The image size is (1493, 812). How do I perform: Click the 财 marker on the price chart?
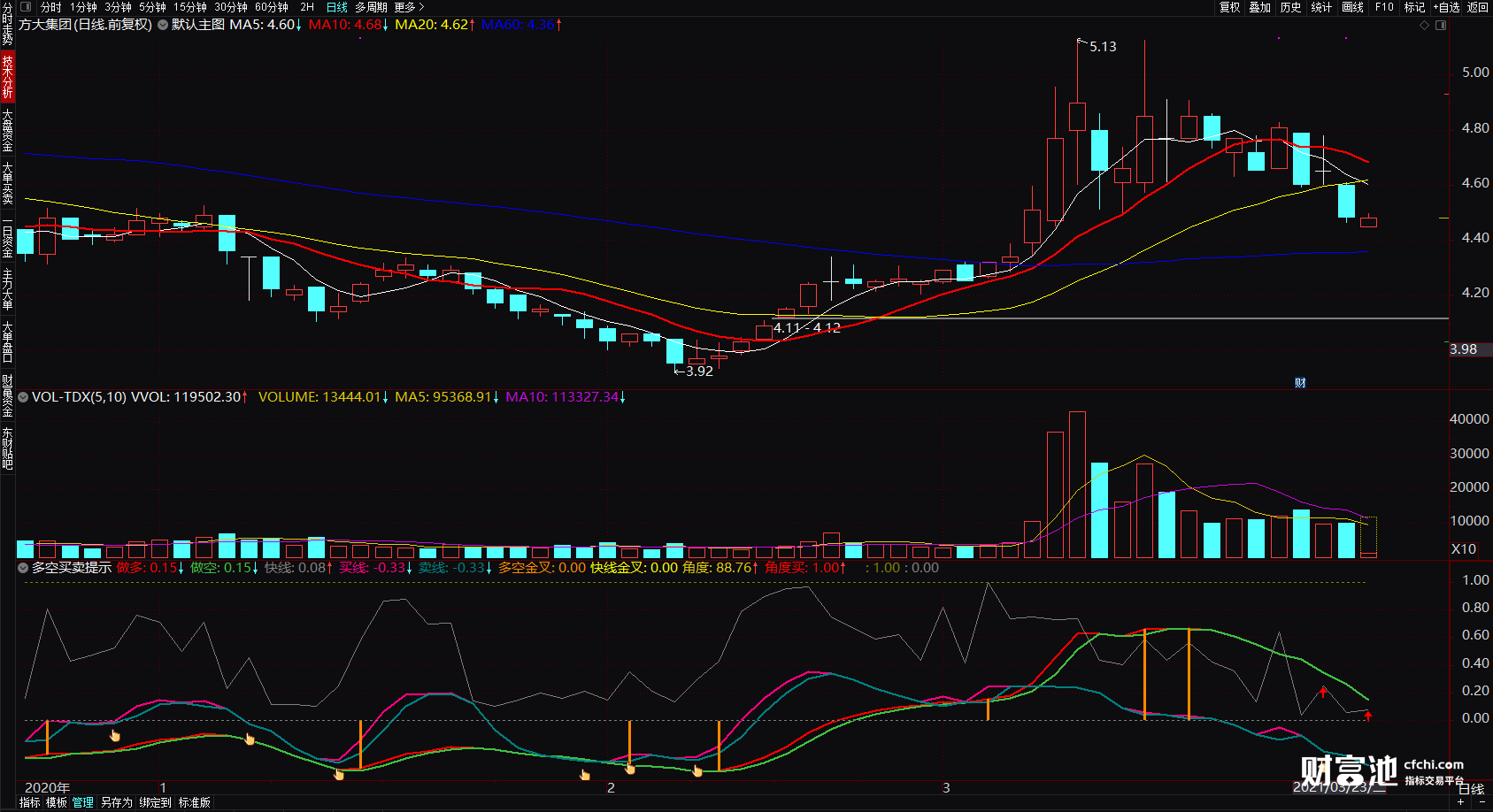pos(1300,383)
